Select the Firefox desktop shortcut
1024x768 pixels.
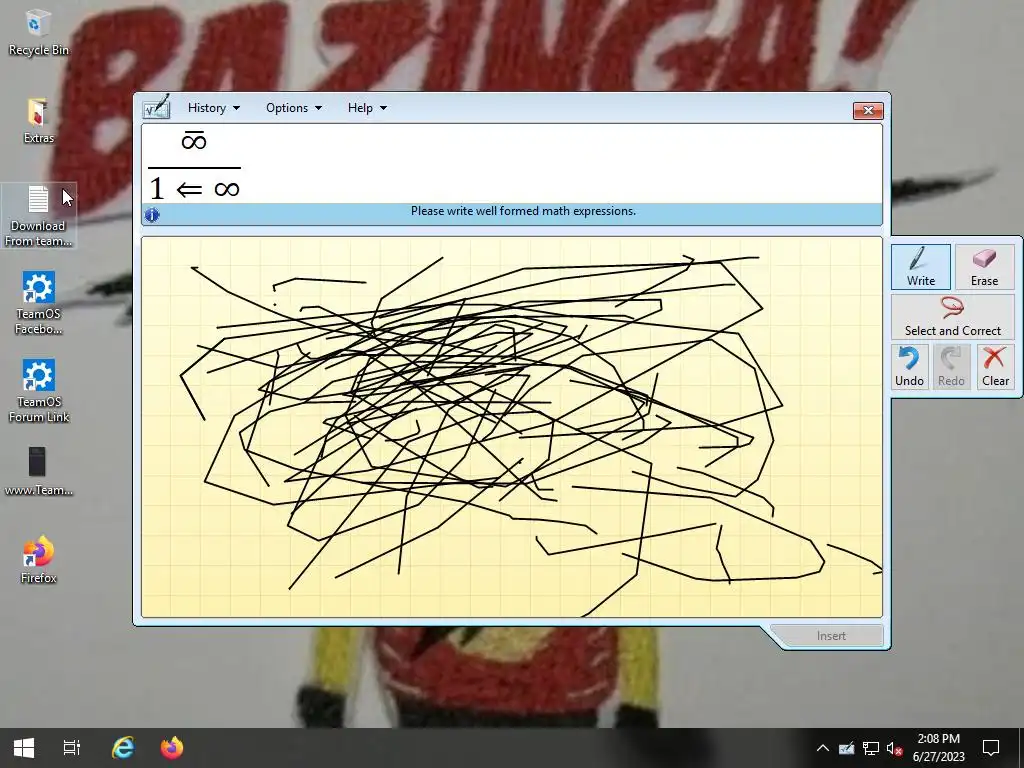tap(38, 560)
